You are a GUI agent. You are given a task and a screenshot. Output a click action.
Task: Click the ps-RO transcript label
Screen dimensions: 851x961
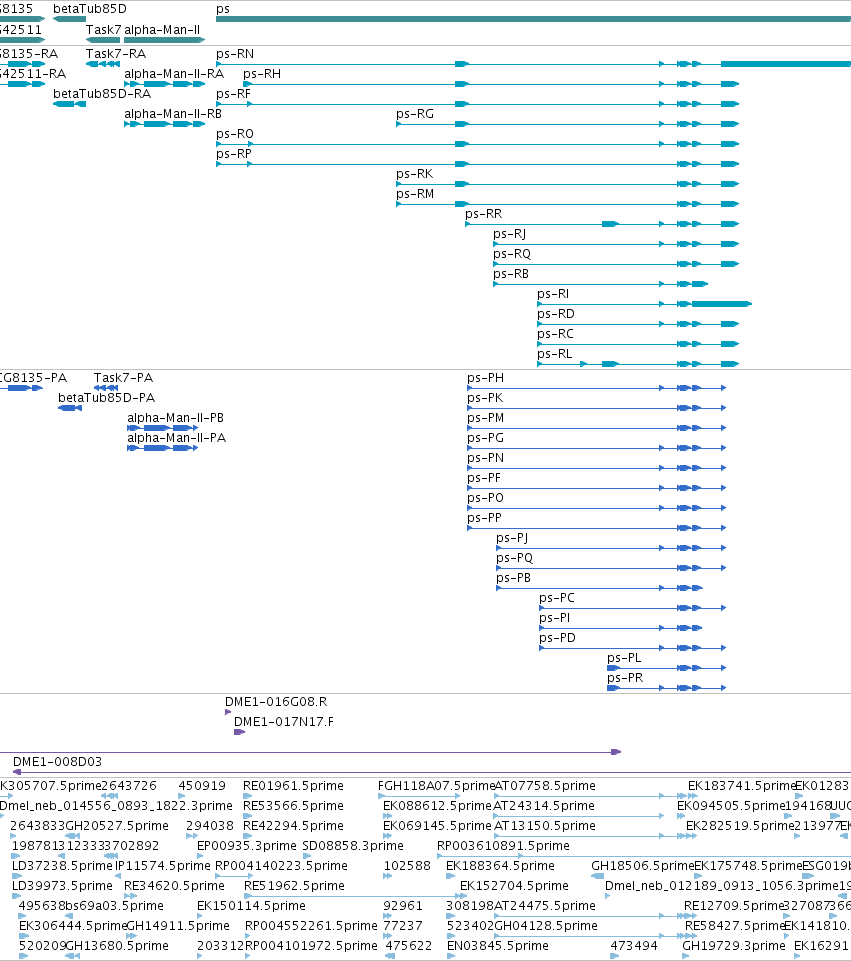coord(235,134)
